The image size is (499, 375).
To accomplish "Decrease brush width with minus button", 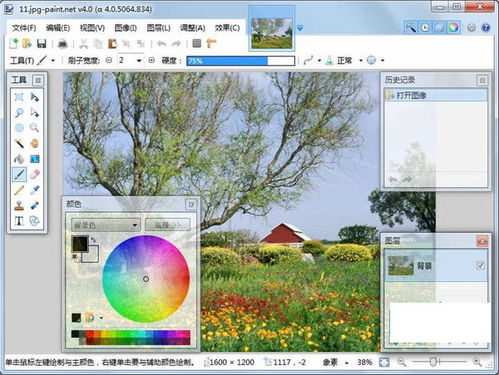I will point(109,60).
